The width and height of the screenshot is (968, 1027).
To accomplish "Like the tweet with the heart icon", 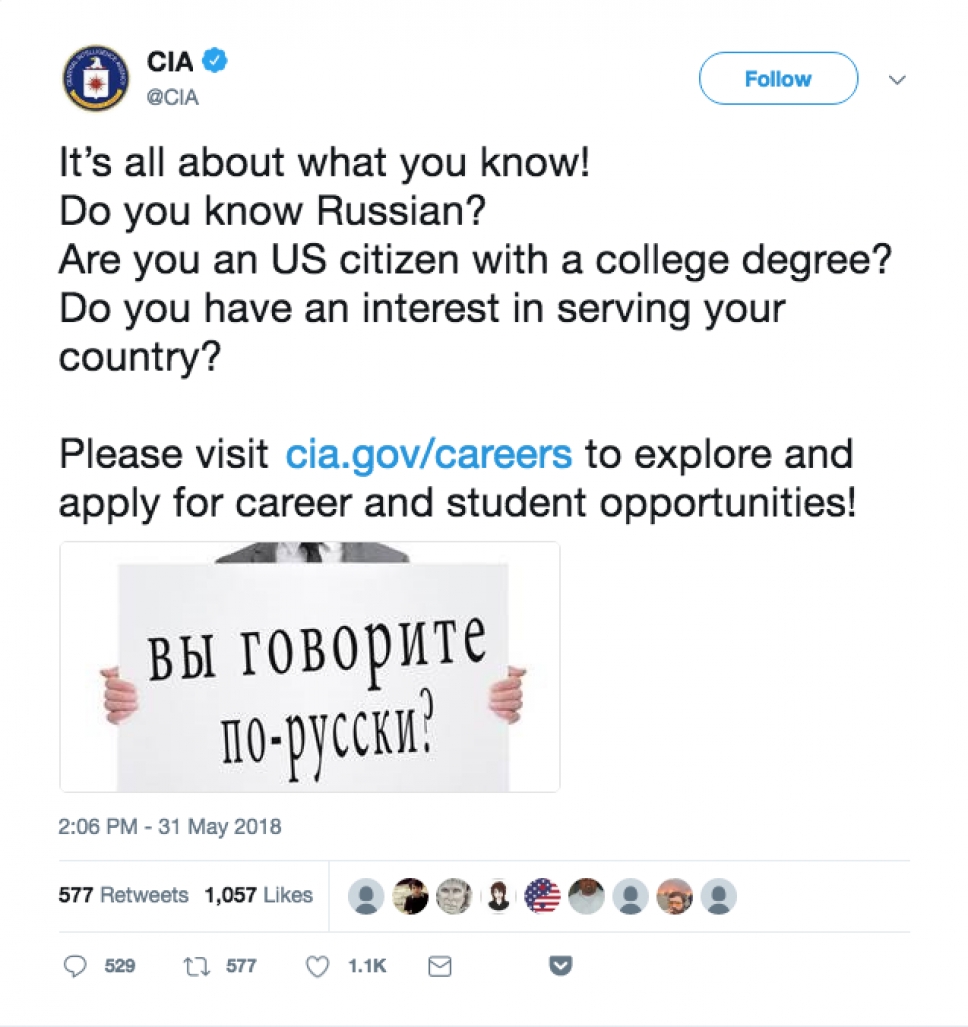I will pyautogui.click(x=317, y=966).
